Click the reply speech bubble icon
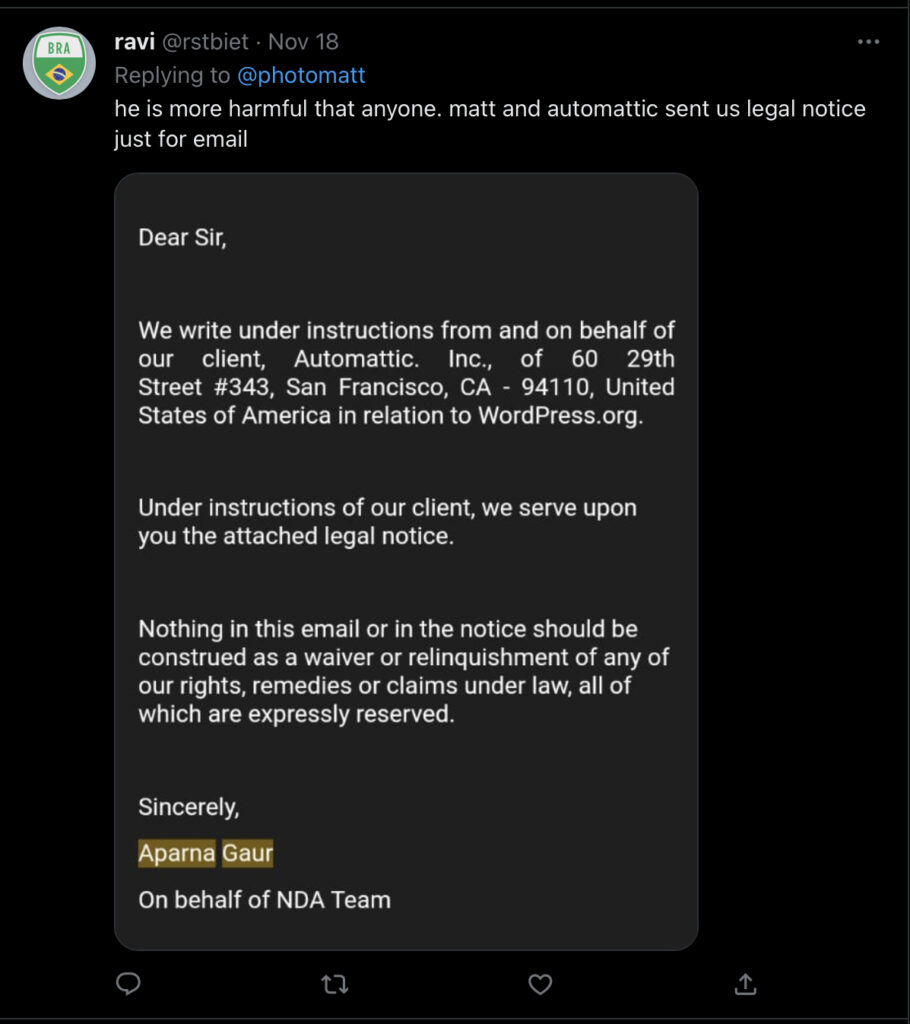Viewport: 910px width, 1024px height. click(128, 984)
